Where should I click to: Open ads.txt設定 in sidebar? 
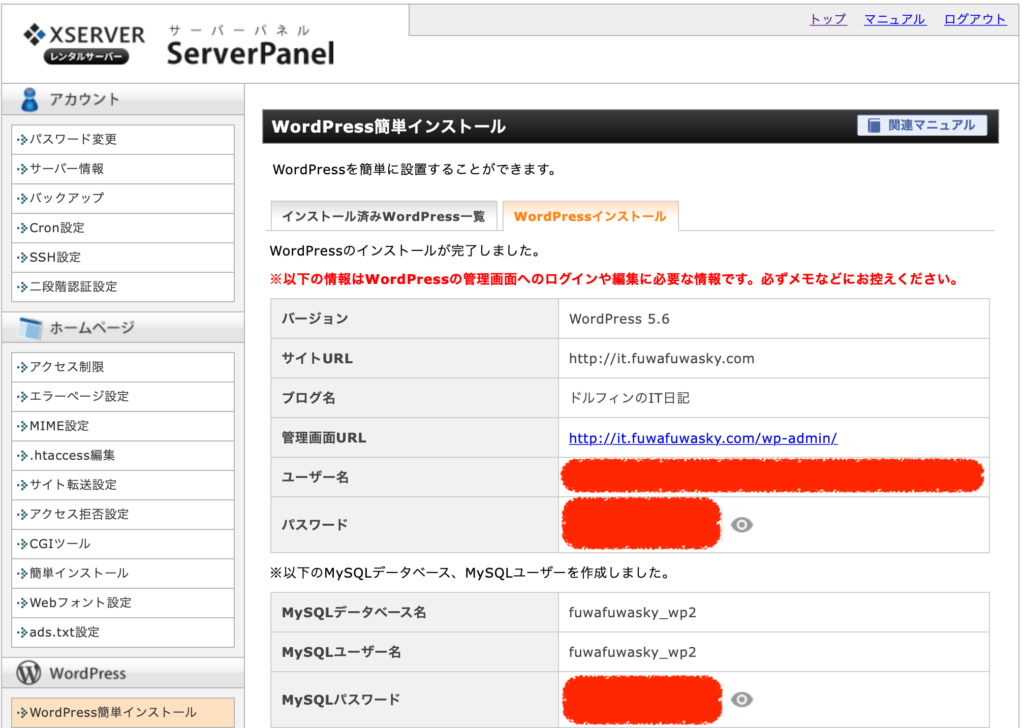[123, 631]
